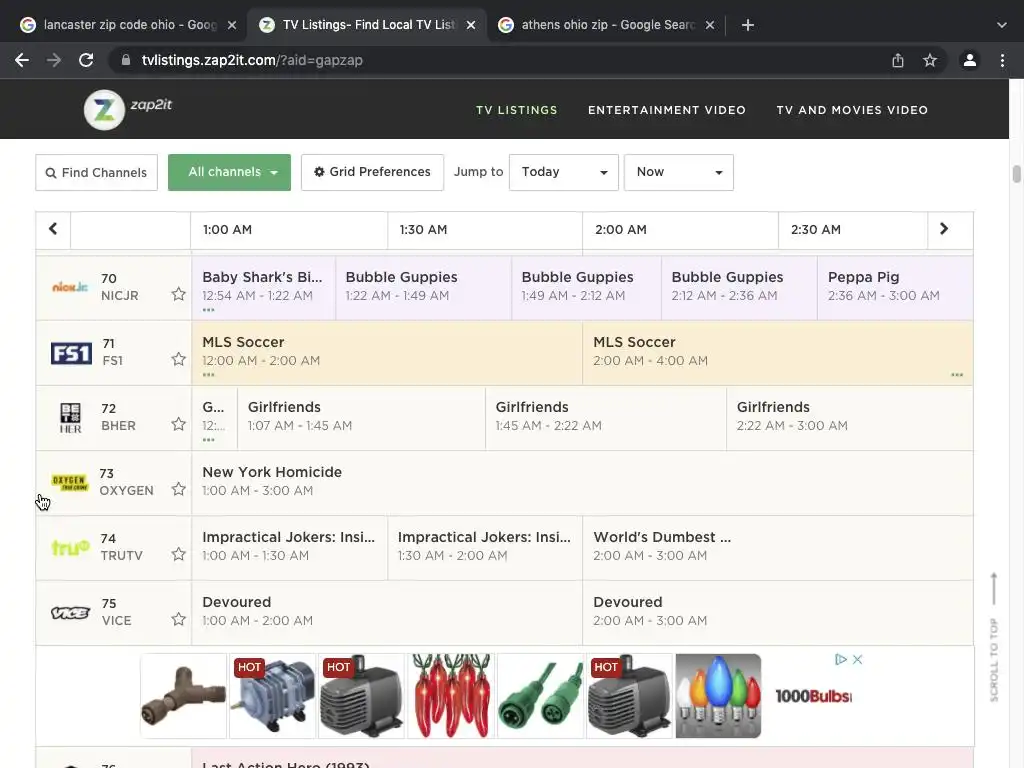Click the Nick Jr channel logo

[70, 287]
